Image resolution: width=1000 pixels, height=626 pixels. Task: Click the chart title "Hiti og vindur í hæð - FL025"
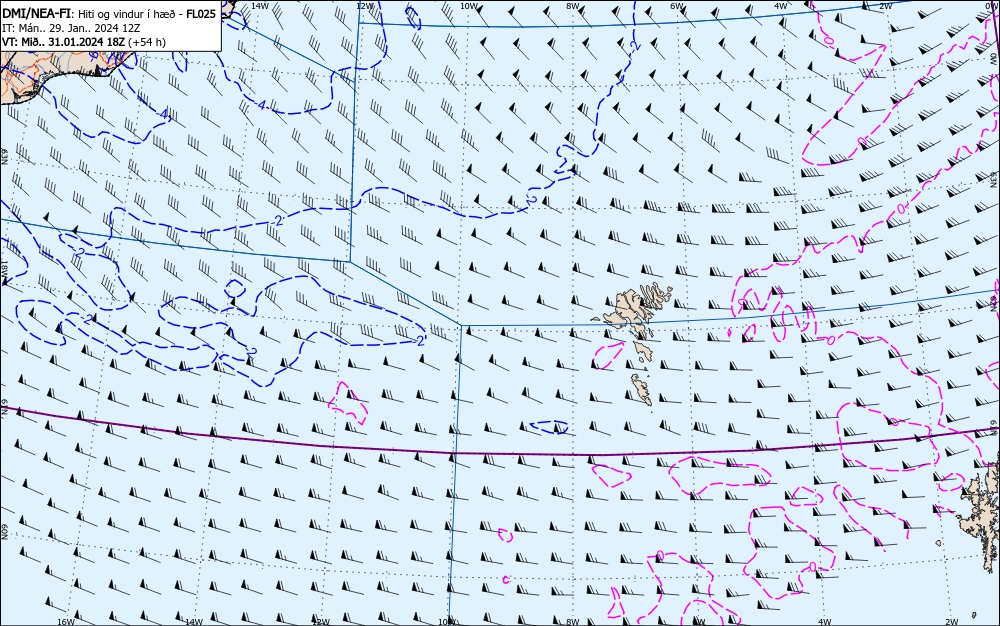tap(148, 14)
